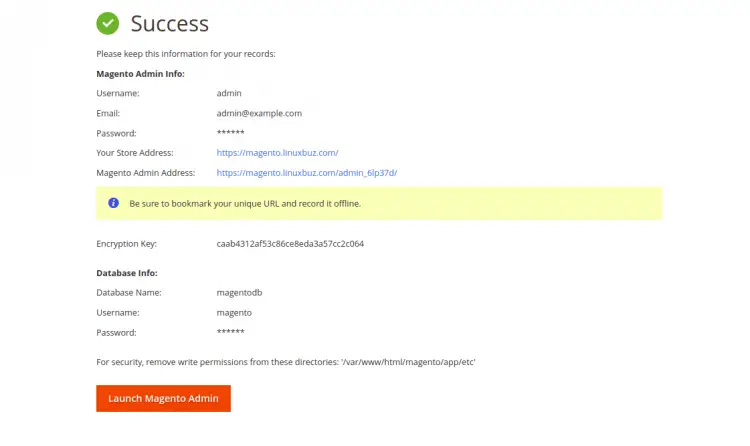
Task: Click the Success heading text
Action: tap(169, 23)
